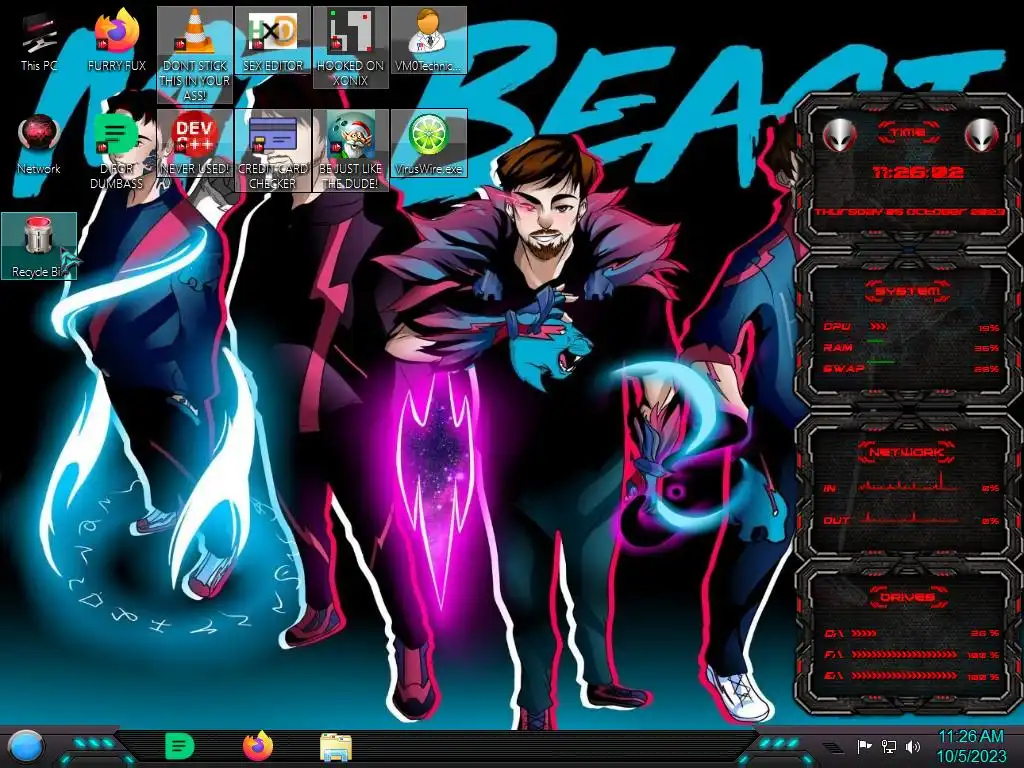Screen dimensions: 1024x768
Task: Click the DRIVES header in the widget
Action: [907, 597]
